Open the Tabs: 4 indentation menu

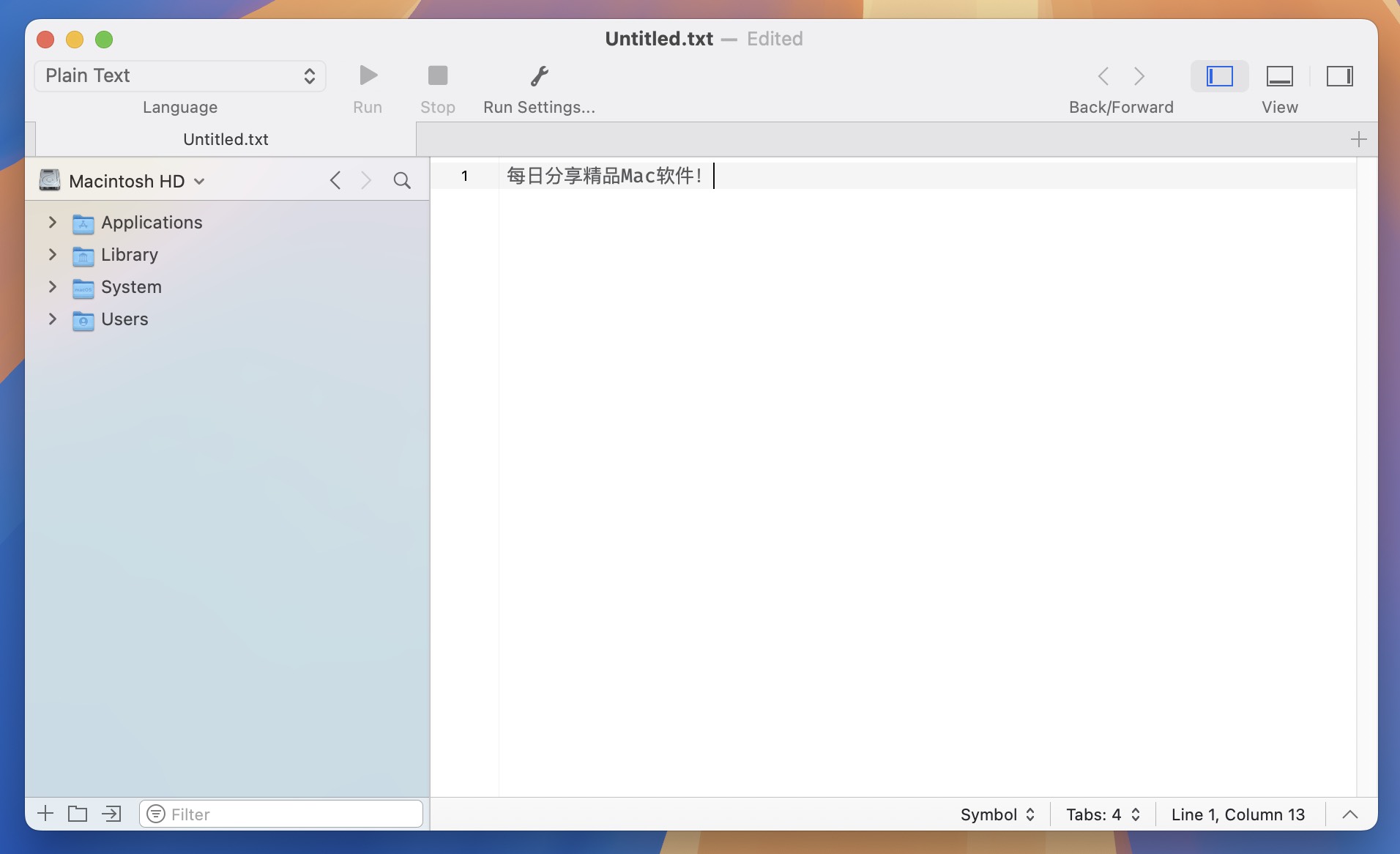(1103, 814)
